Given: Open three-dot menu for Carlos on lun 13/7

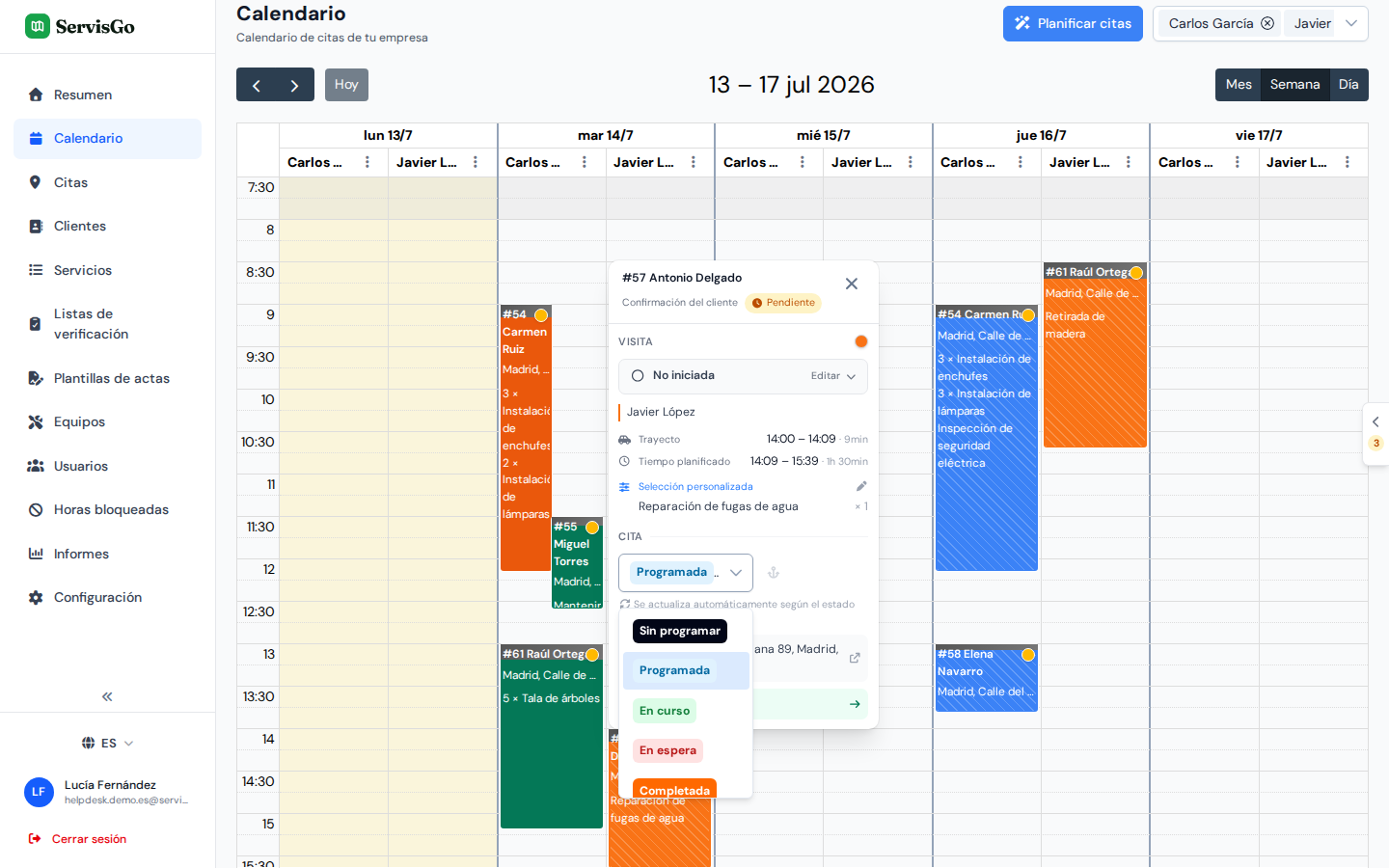Looking at the screenshot, I should [368, 162].
